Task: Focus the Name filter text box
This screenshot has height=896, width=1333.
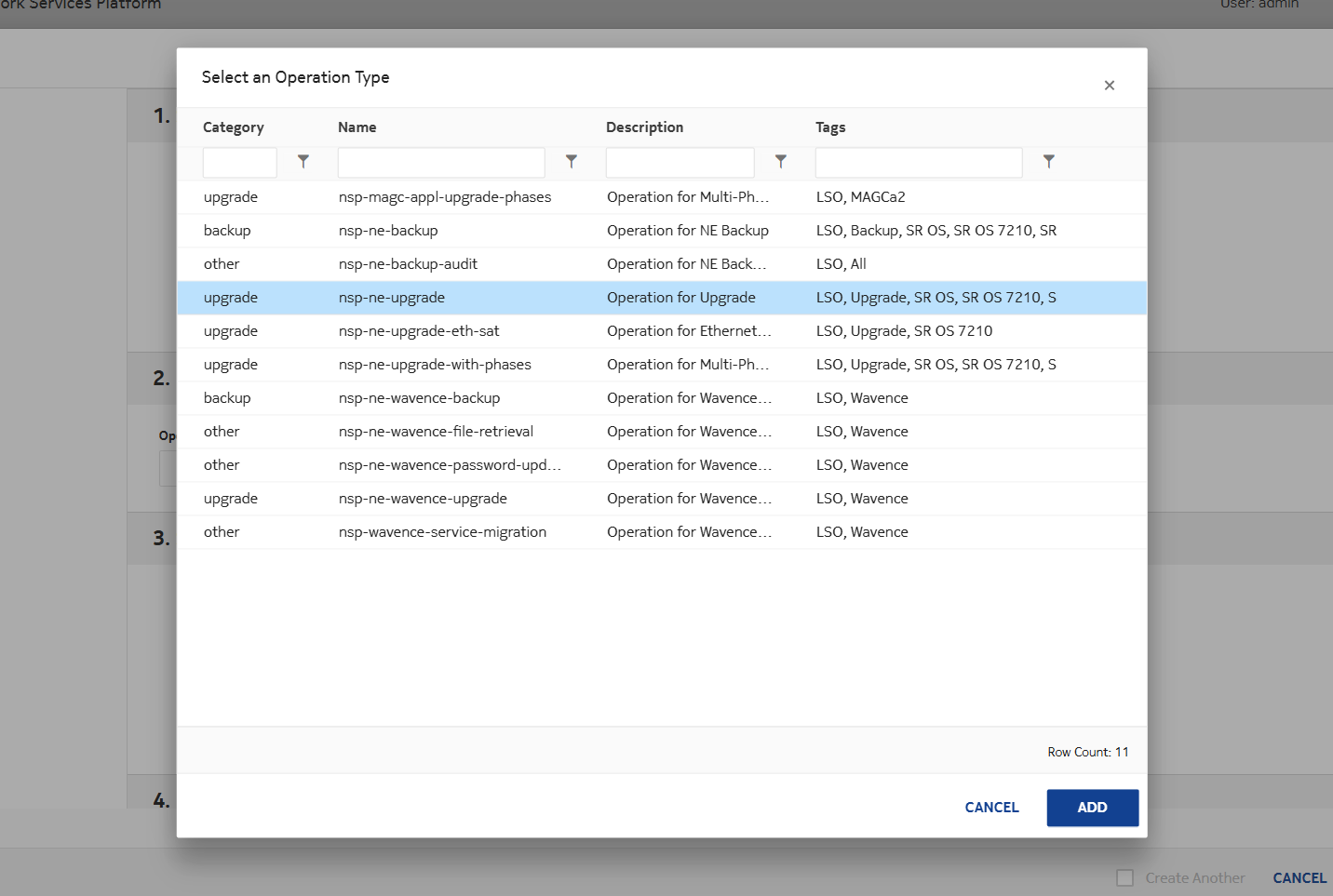Action: point(440,163)
